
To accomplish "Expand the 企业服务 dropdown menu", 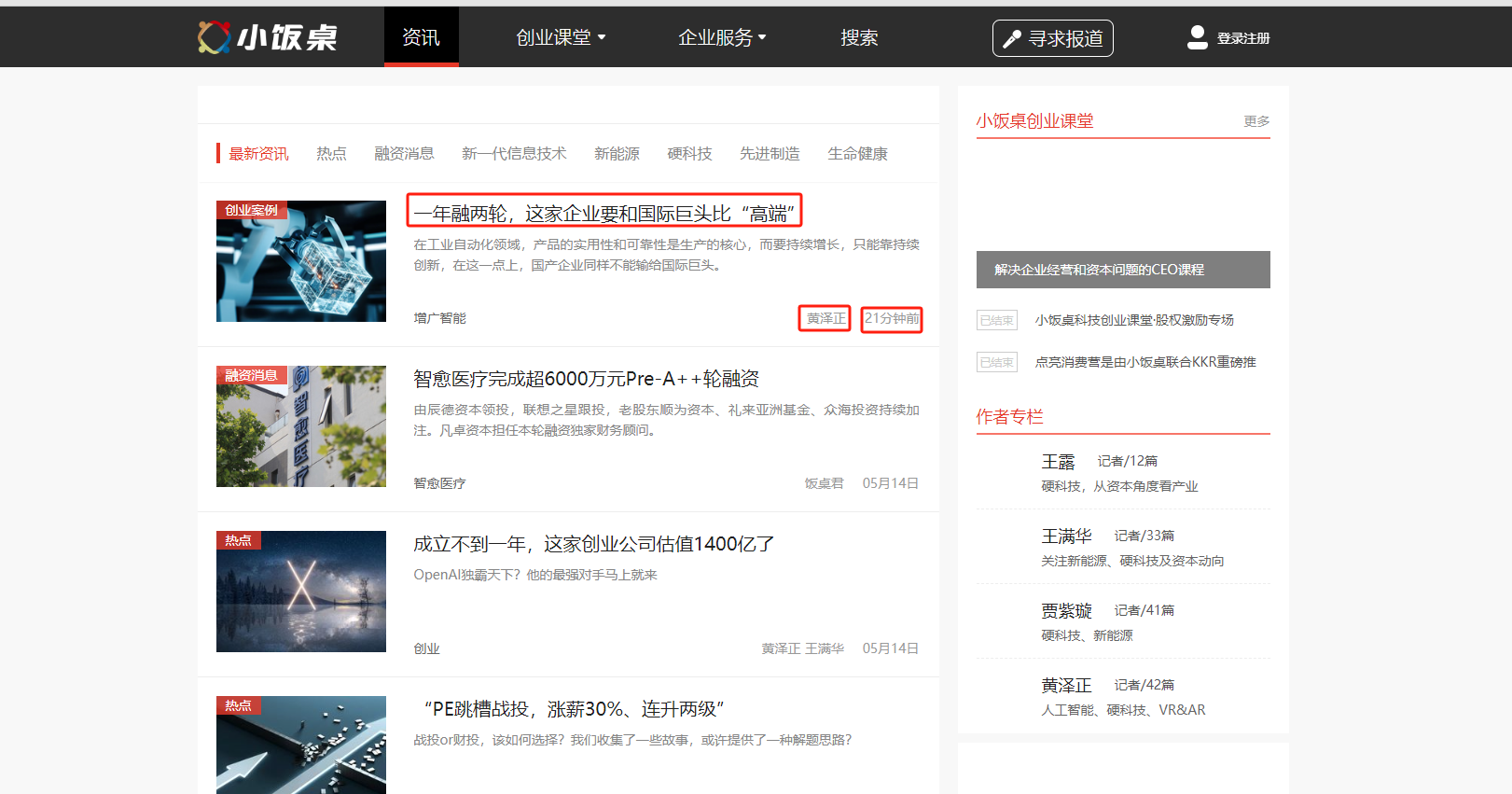I will tap(722, 37).
